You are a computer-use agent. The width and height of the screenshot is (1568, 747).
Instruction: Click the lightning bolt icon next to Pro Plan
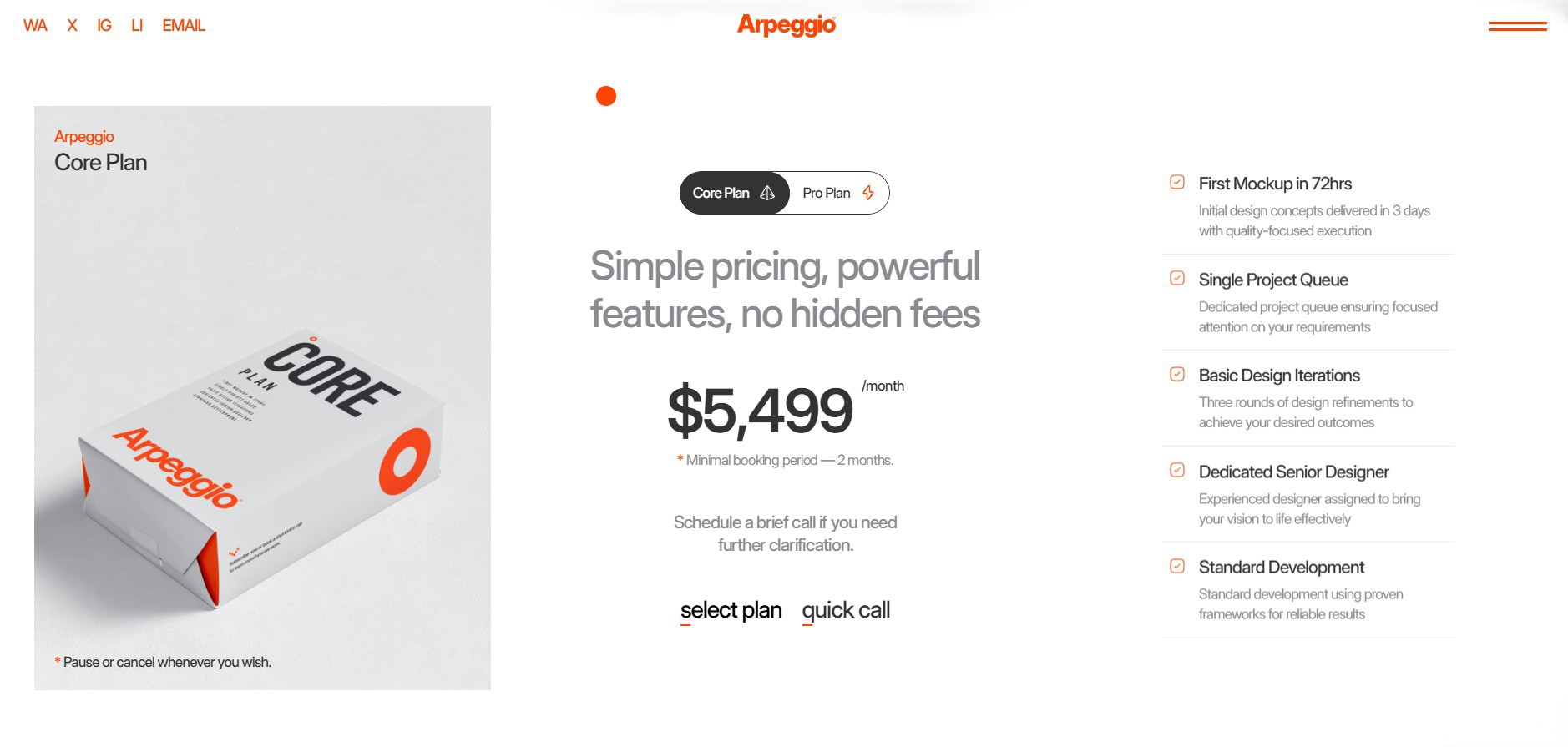pos(867,193)
